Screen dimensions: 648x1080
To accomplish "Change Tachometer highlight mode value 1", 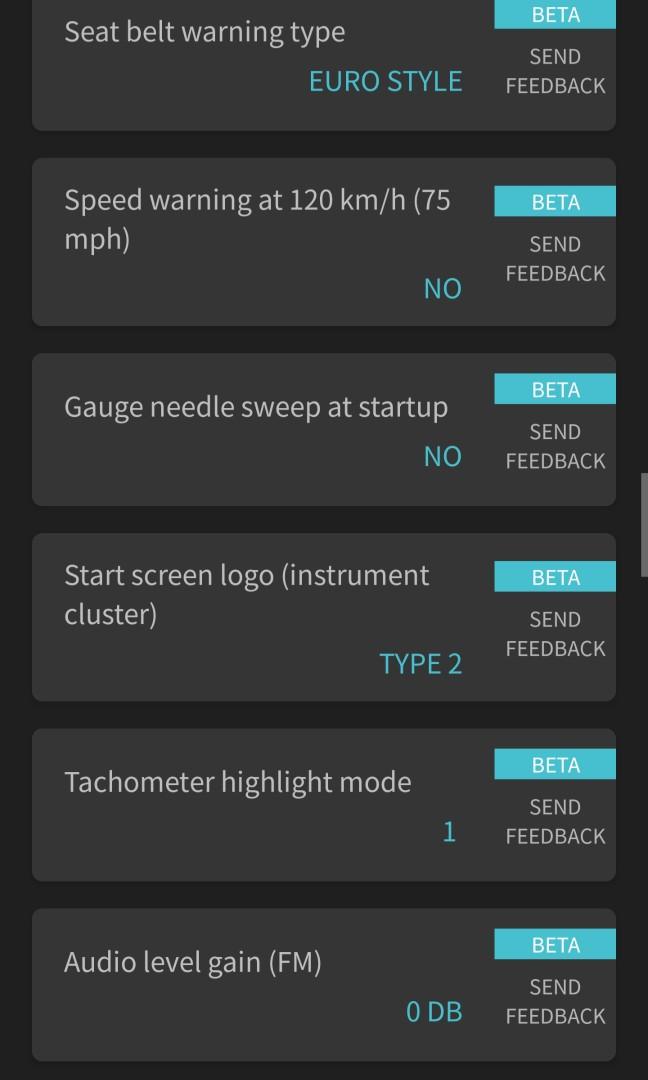I will click(449, 832).
